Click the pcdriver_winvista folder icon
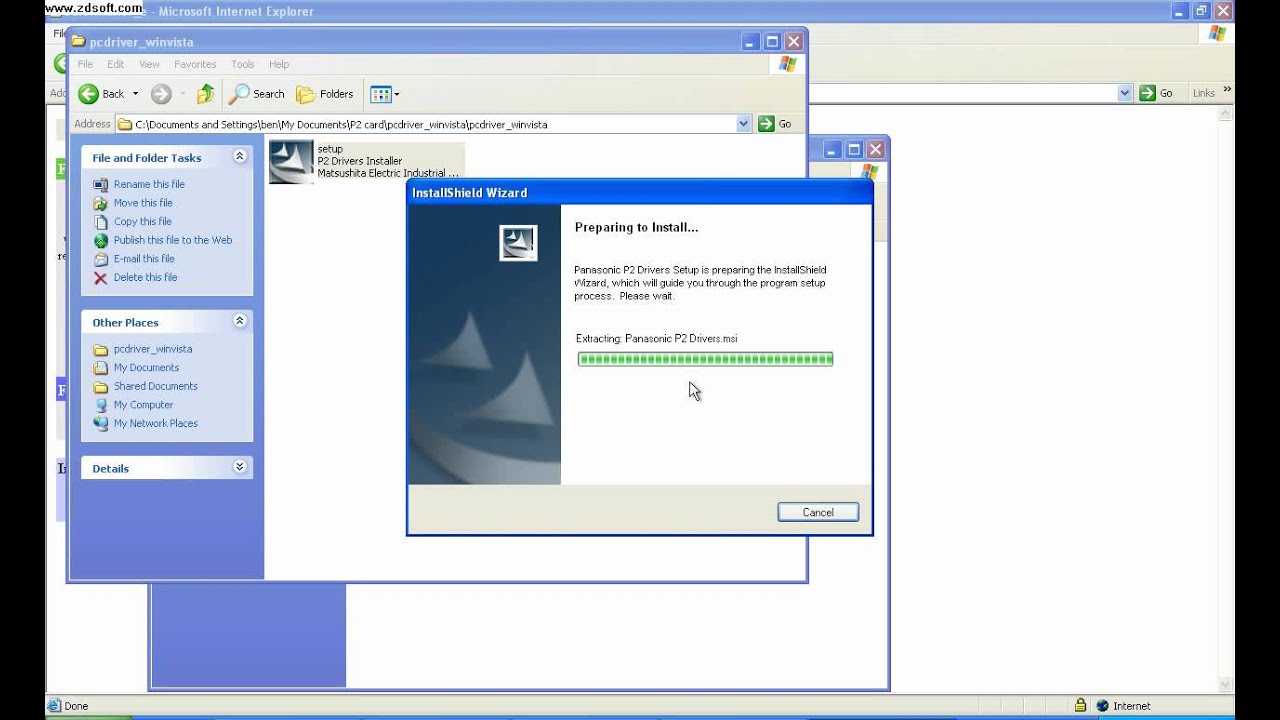Image resolution: width=1280 pixels, height=720 pixels. point(100,350)
